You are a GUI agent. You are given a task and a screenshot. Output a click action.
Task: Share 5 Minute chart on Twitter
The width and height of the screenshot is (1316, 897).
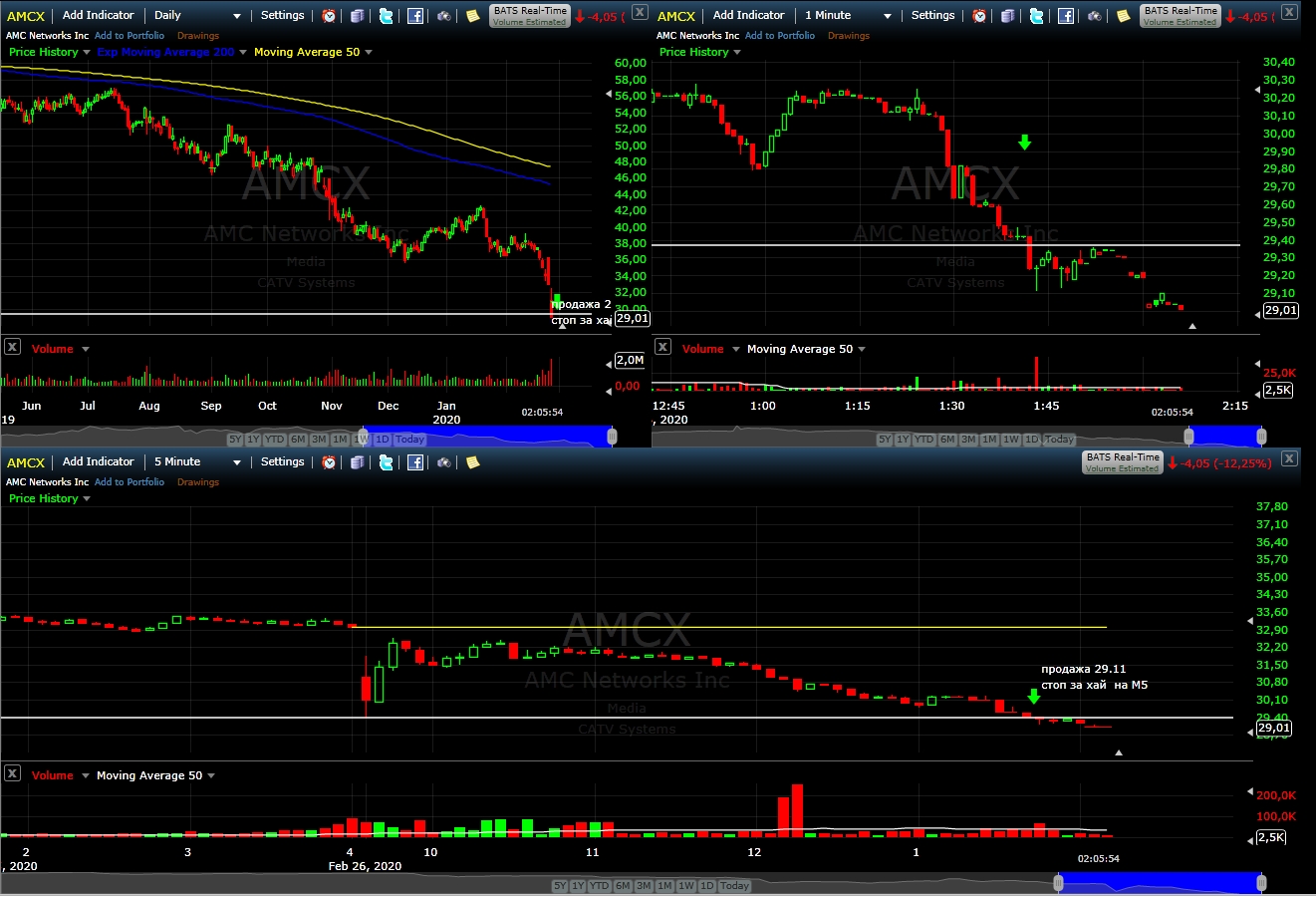coord(387,462)
